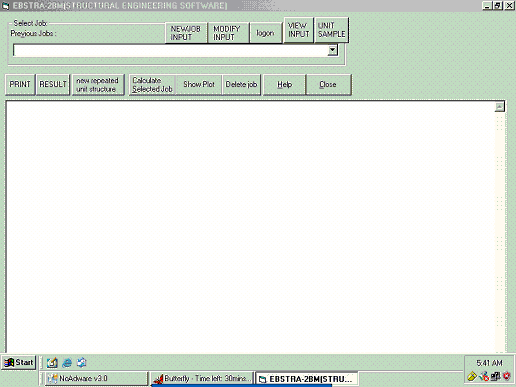The image size is (516, 387).
Task: Click the Close button in the toolbar
Action: (328, 85)
